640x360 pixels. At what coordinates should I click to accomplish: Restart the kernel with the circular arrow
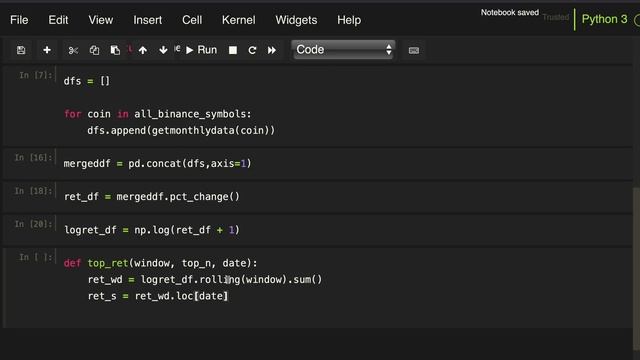(x=252, y=50)
